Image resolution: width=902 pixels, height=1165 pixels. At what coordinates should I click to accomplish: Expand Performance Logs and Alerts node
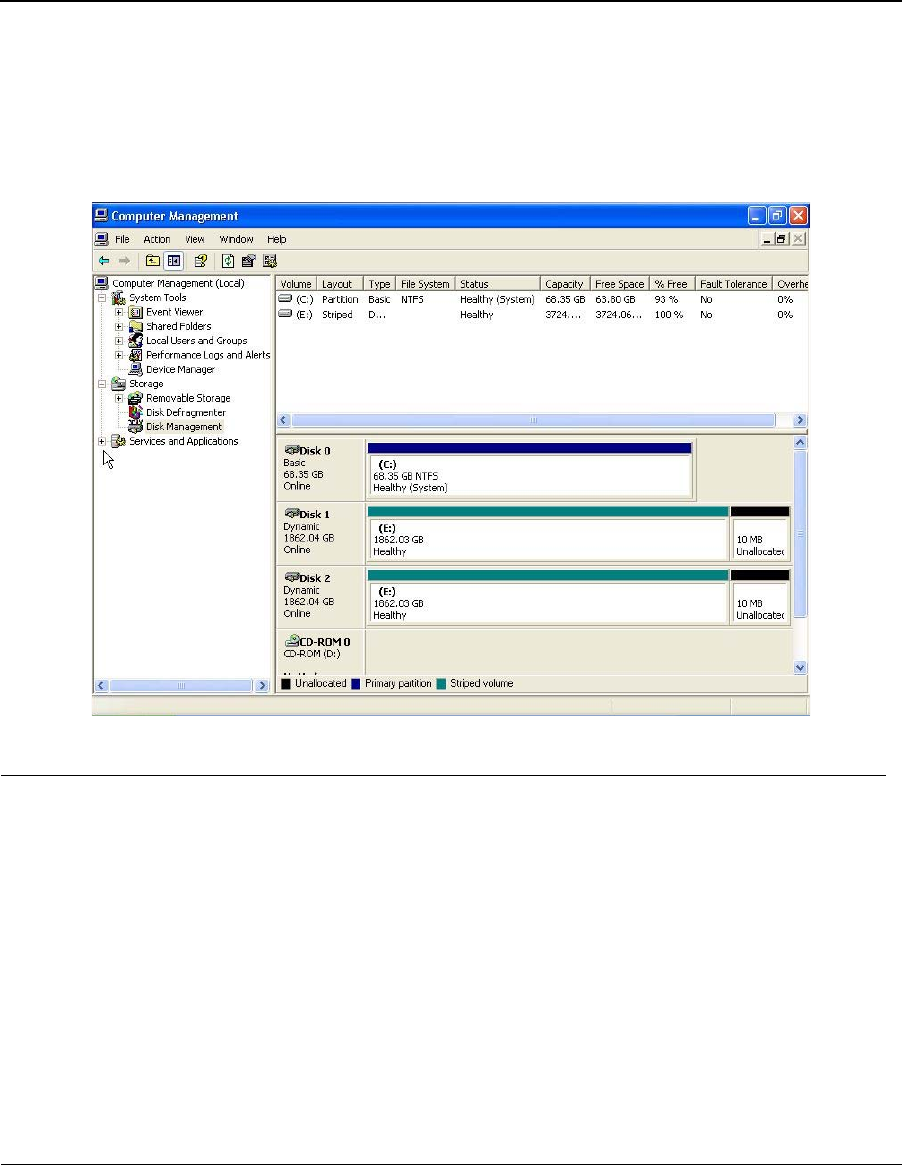119,355
